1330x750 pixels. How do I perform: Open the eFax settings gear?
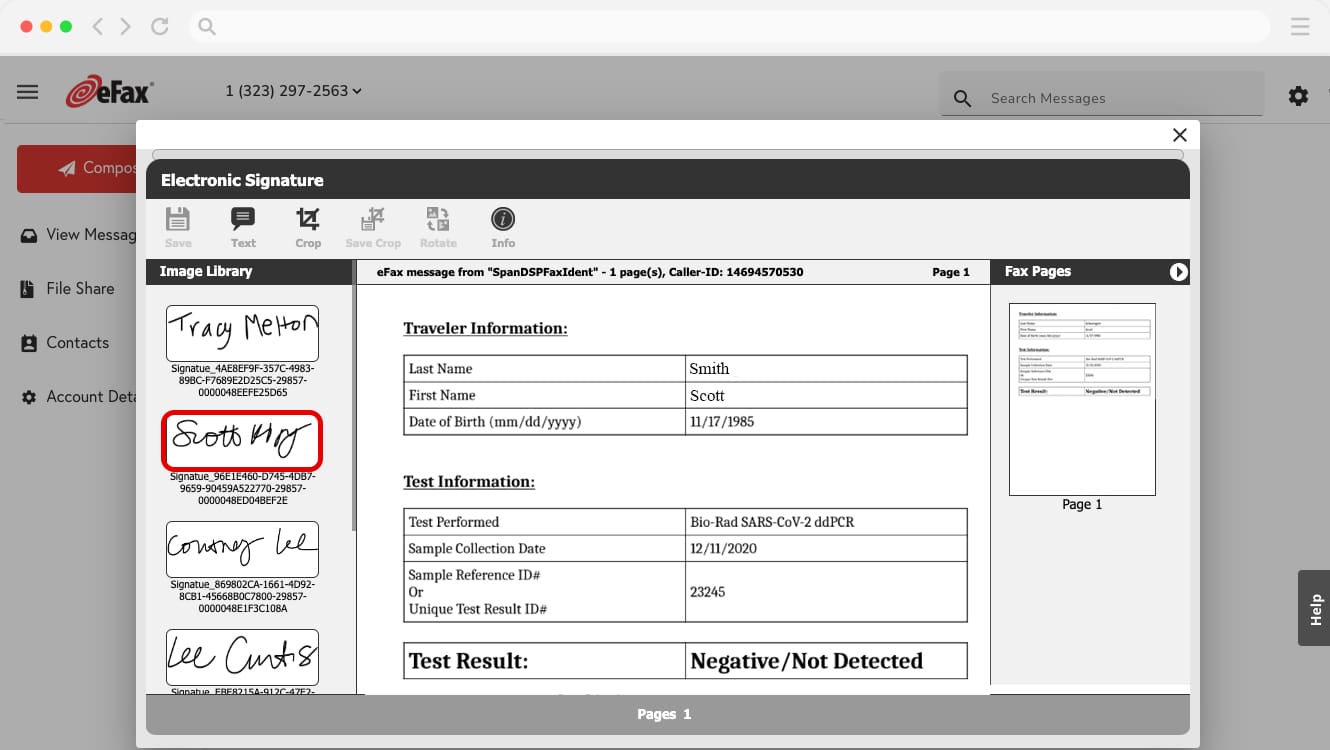(x=1297, y=95)
